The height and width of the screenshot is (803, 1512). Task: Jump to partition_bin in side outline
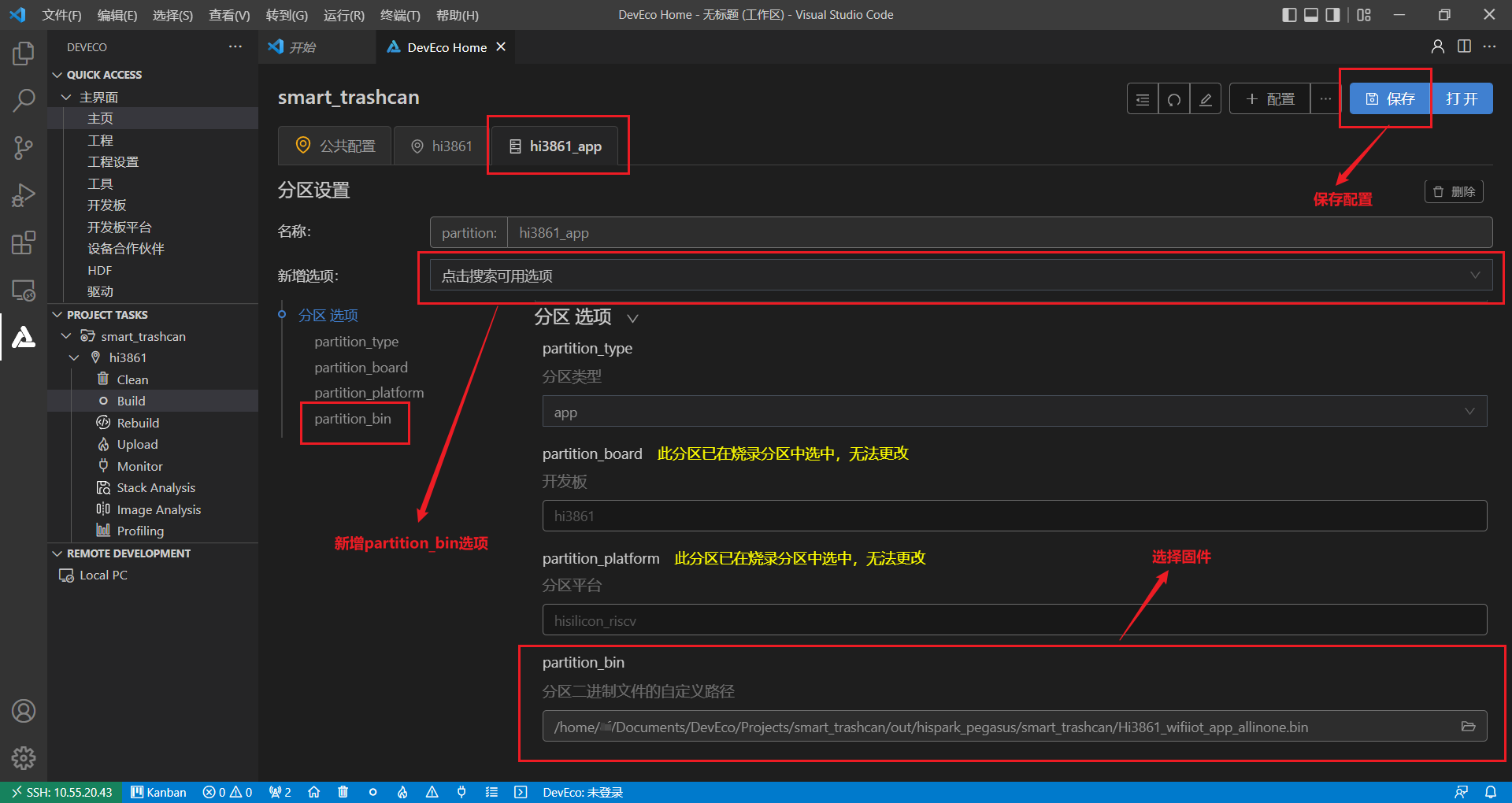point(353,419)
